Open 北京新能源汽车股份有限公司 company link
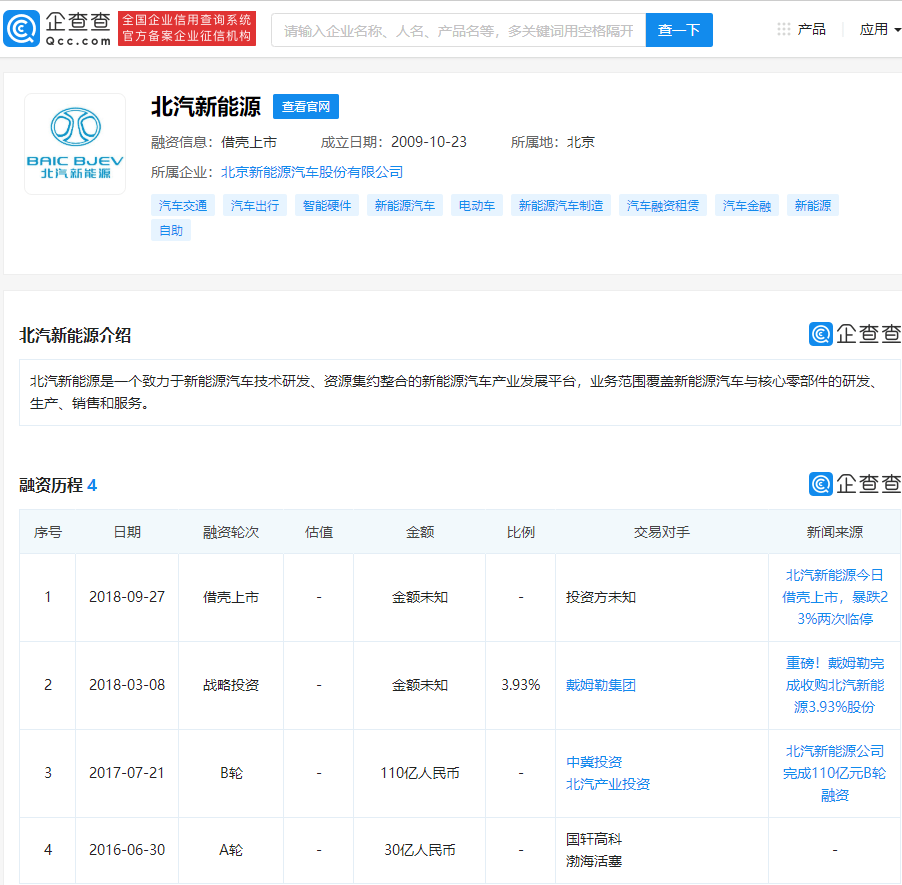Image resolution: width=902 pixels, height=885 pixels. pyautogui.click(x=312, y=172)
